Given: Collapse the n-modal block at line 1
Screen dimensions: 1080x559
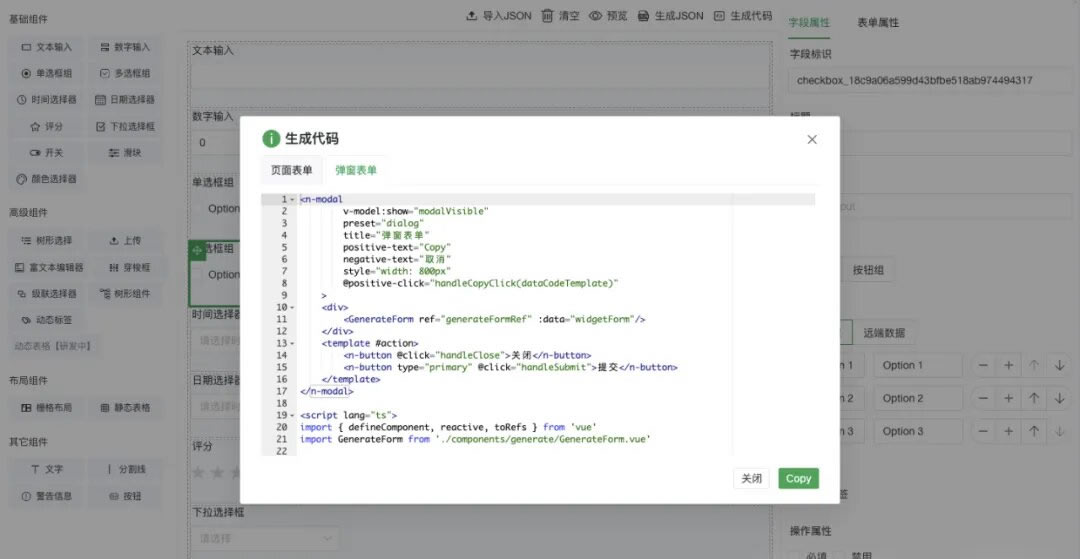Looking at the screenshot, I should pyautogui.click(x=292, y=200).
